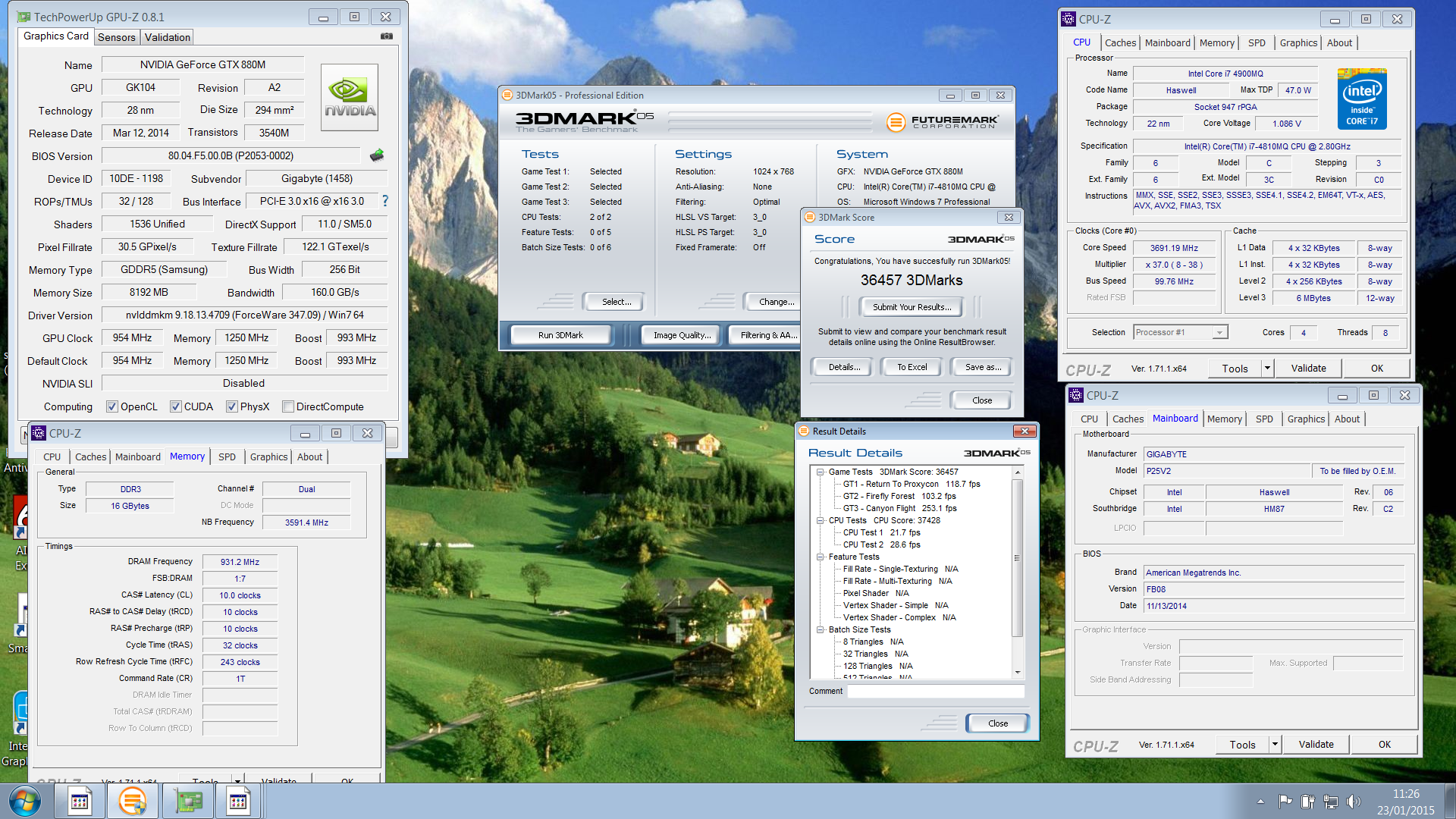Screen dimensions: 1456x819
Task: Click the Result Details vertical scrollbar
Action: (x=1017, y=572)
